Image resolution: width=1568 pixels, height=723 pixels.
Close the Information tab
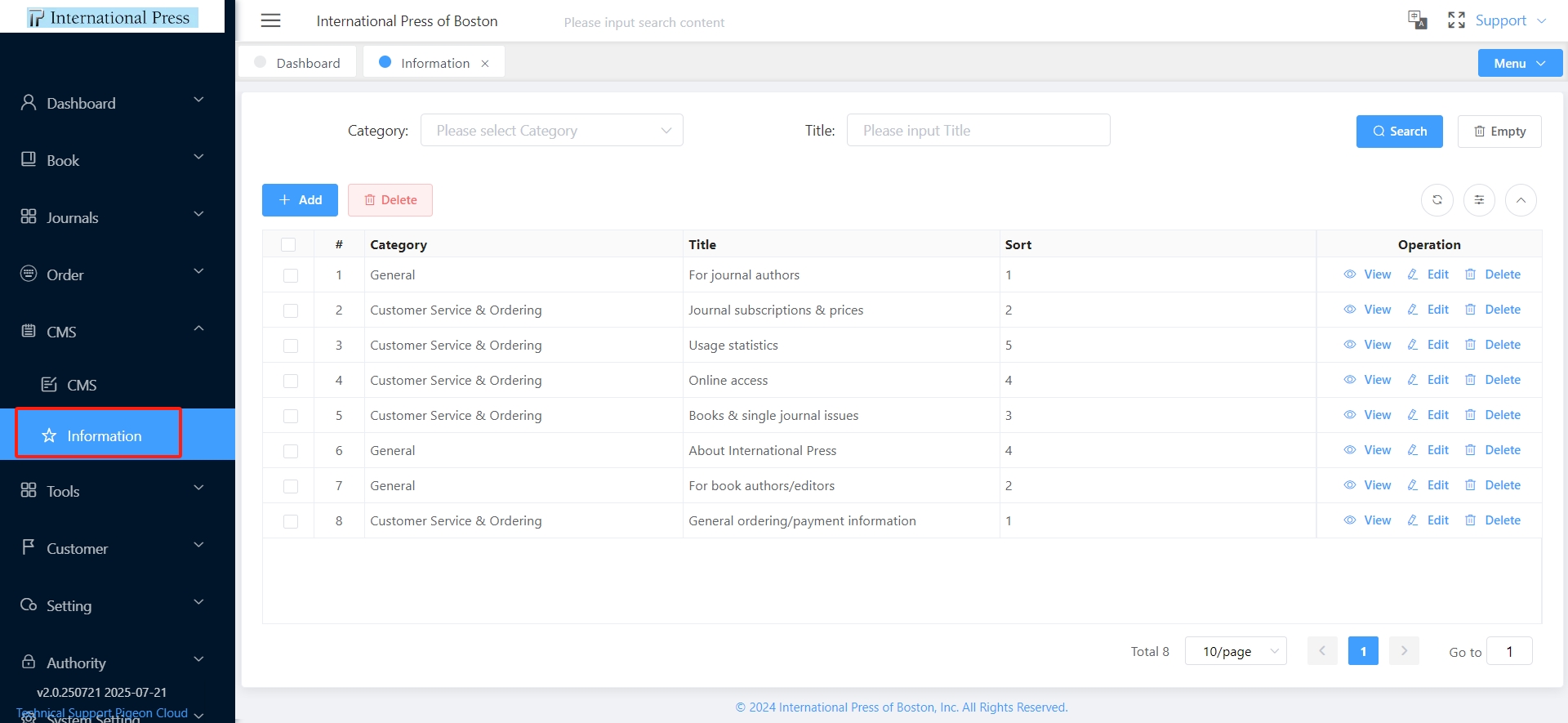(485, 64)
